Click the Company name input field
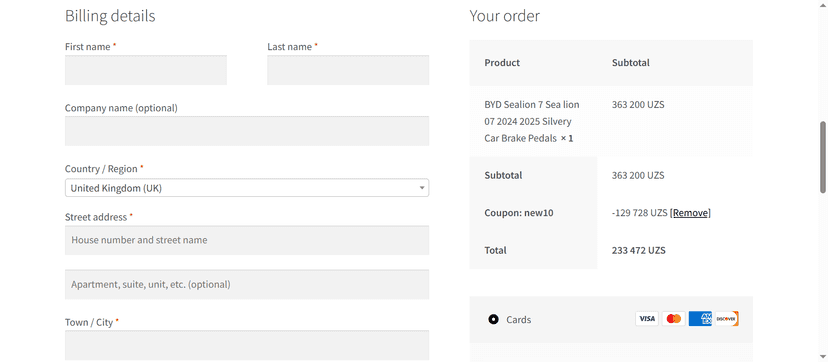The width and height of the screenshot is (828, 362). (247, 131)
